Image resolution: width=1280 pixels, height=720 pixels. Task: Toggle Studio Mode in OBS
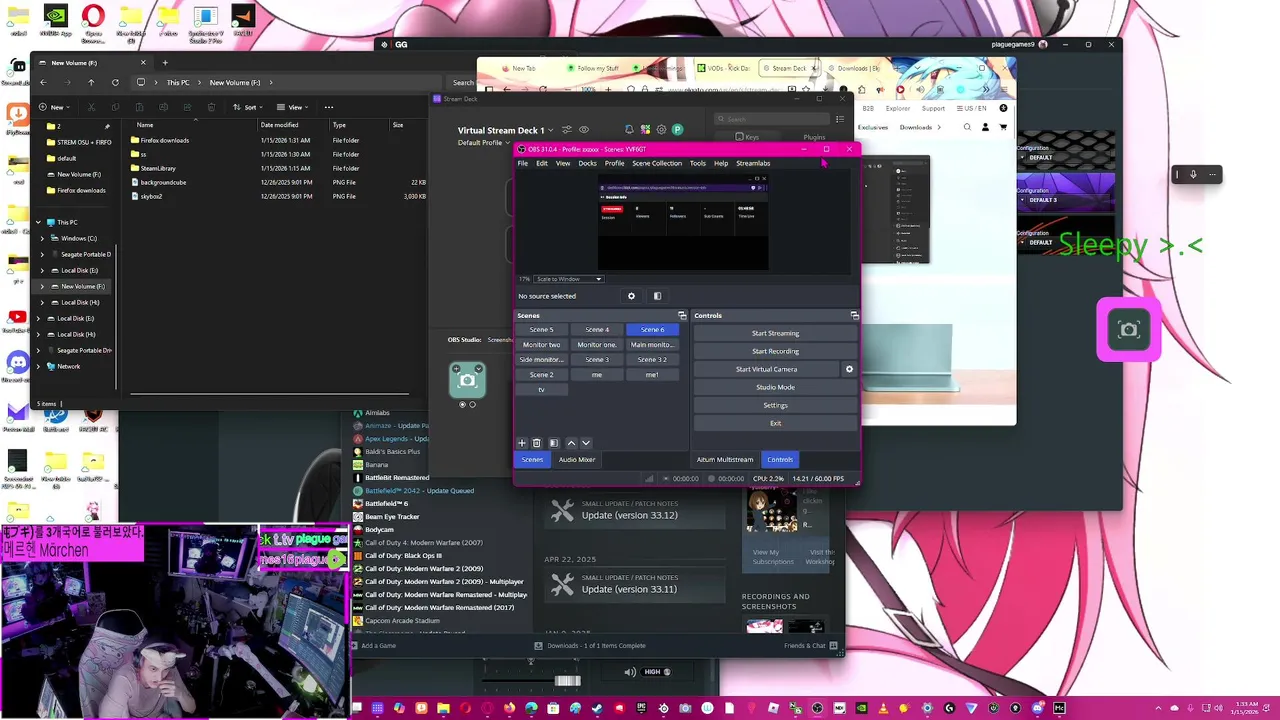point(775,387)
